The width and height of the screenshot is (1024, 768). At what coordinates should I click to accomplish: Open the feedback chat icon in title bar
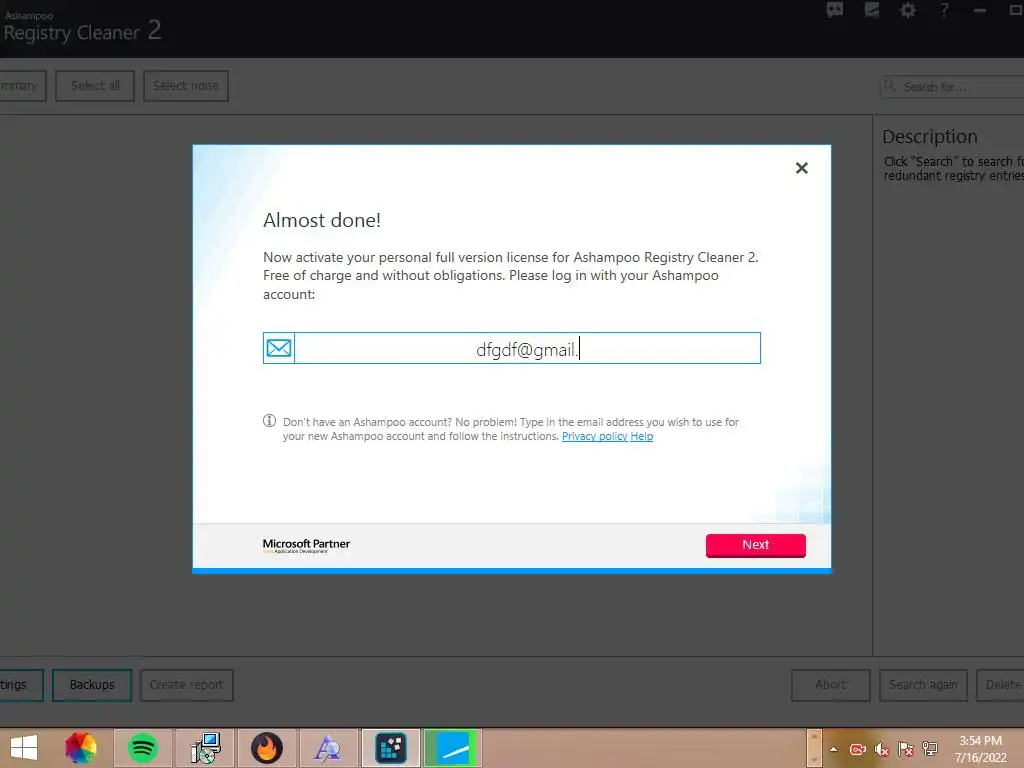click(x=835, y=10)
